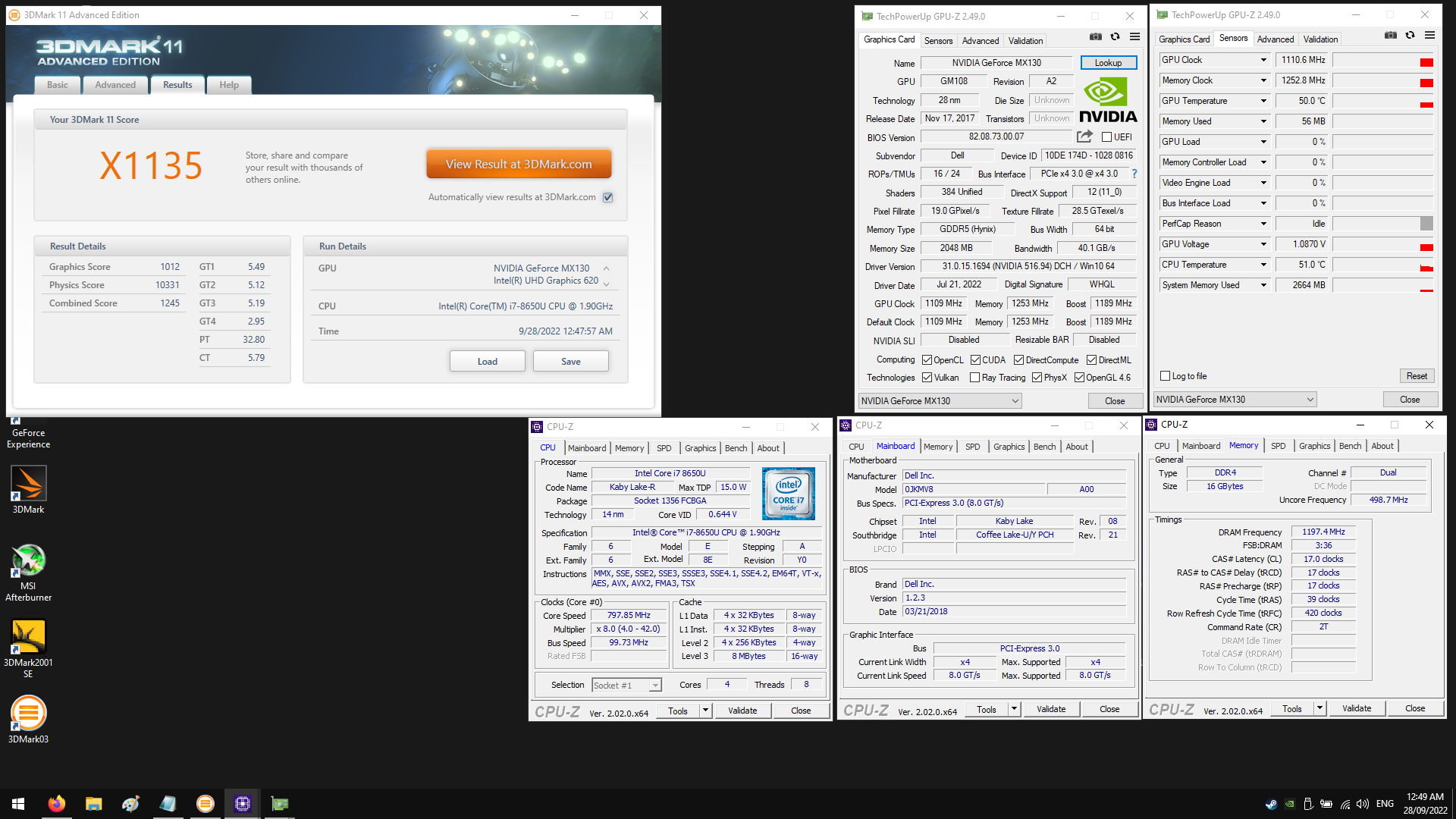Click Bus Interface question mark help icon
Image resolution: width=1456 pixels, height=819 pixels.
click(1134, 174)
